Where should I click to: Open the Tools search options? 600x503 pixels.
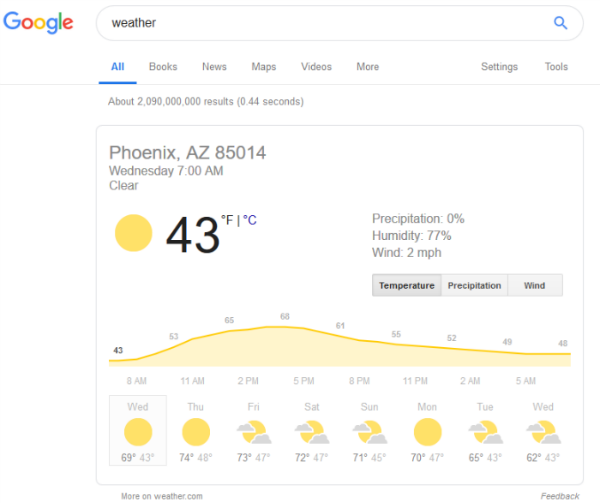point(556,67)
